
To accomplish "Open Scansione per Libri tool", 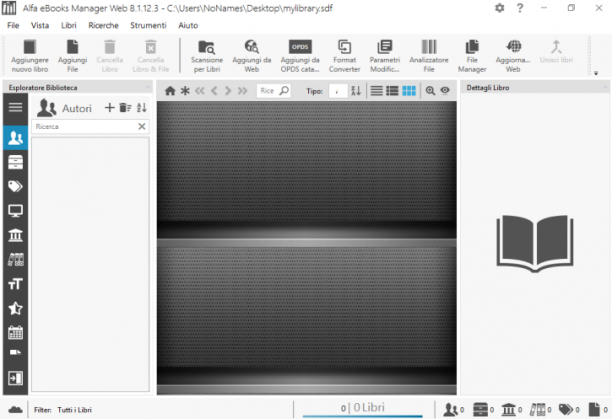I will pyautogui.click(x=207, y=56).
